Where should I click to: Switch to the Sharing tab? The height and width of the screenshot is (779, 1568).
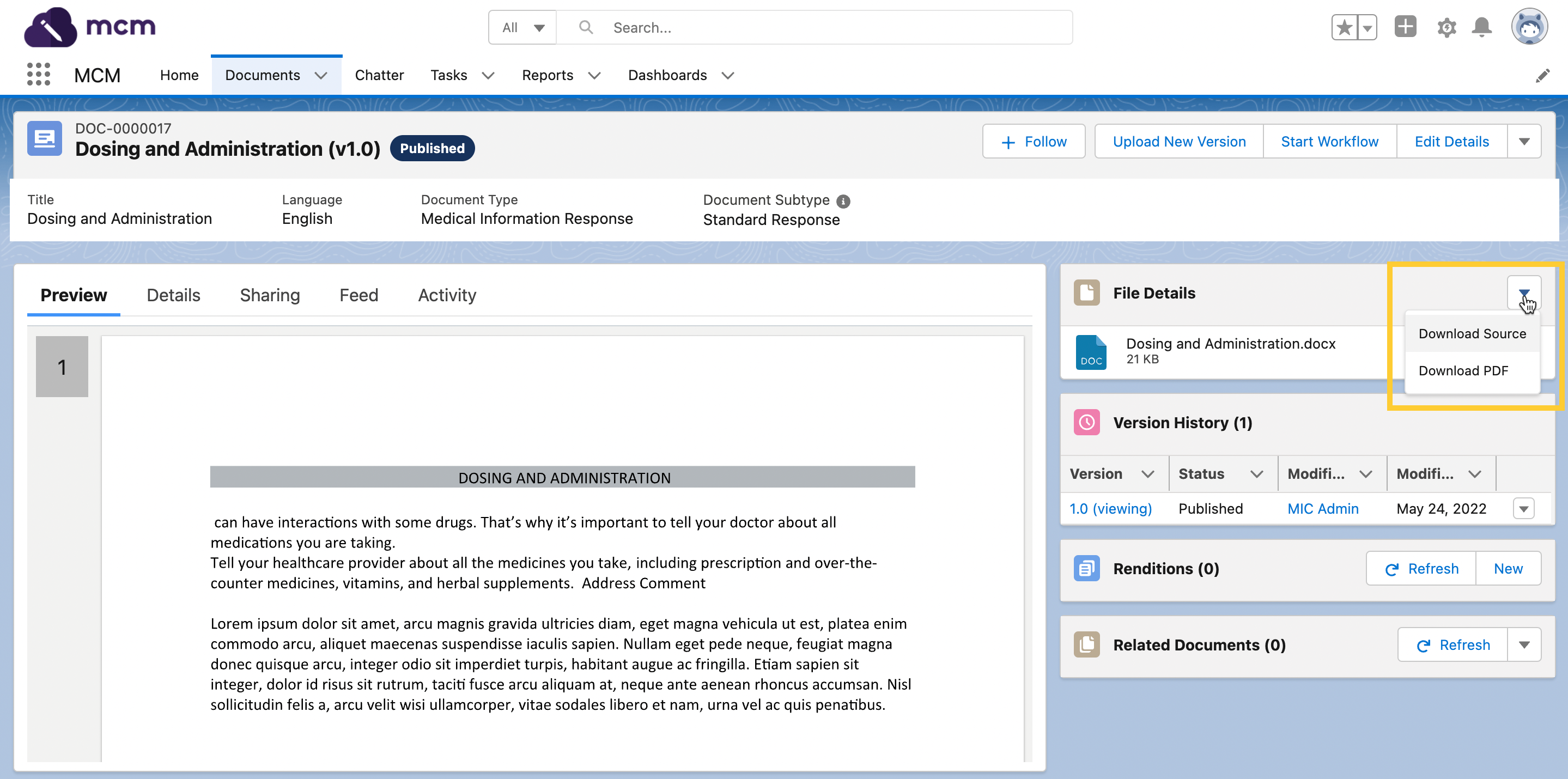click(270, 295)
